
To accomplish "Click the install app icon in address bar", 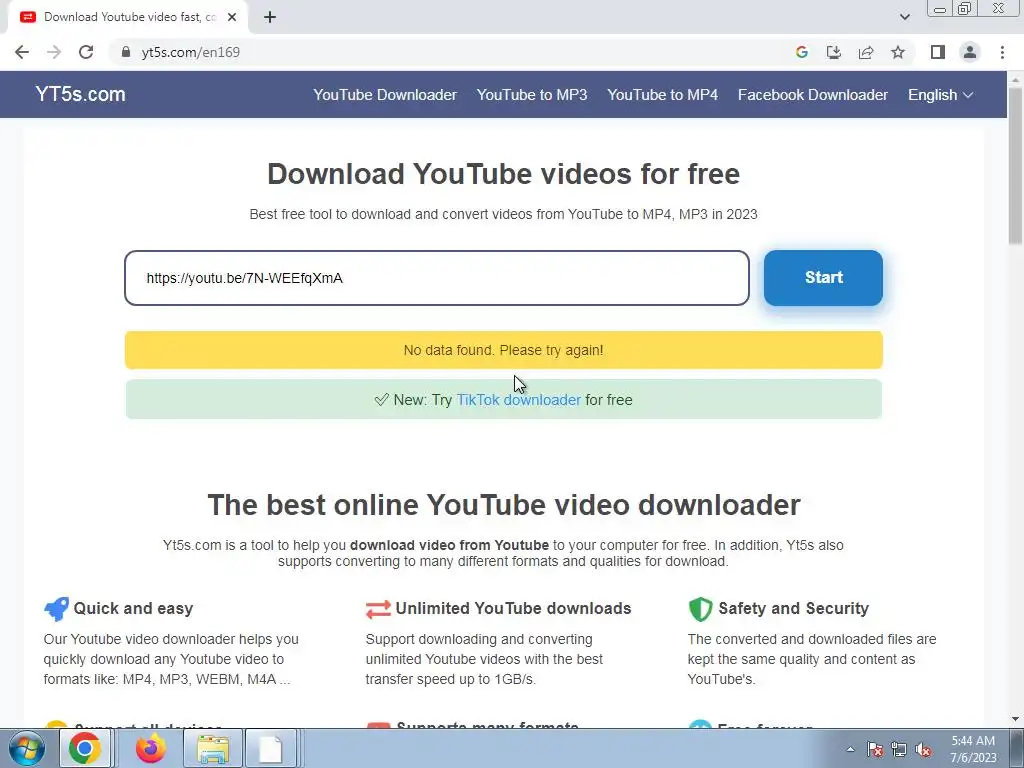I will [x=834, y=52].
